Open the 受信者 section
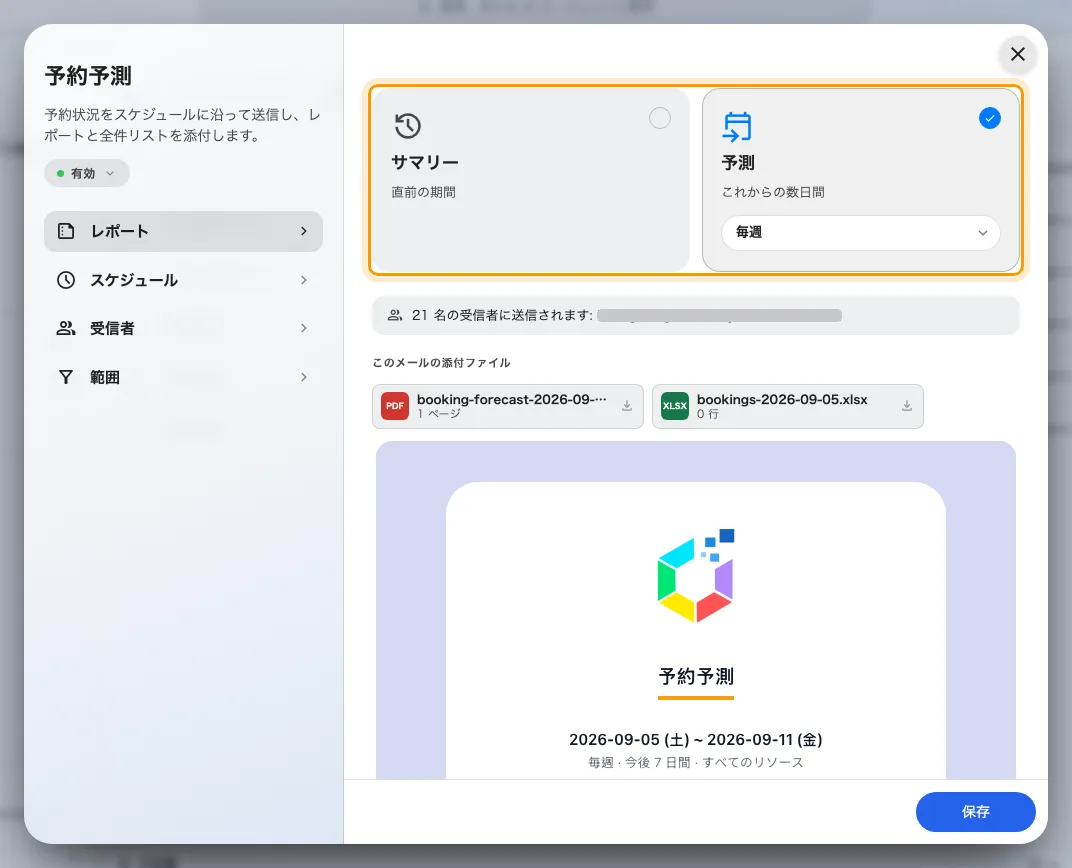1072x868 pixels. (183, 329)
